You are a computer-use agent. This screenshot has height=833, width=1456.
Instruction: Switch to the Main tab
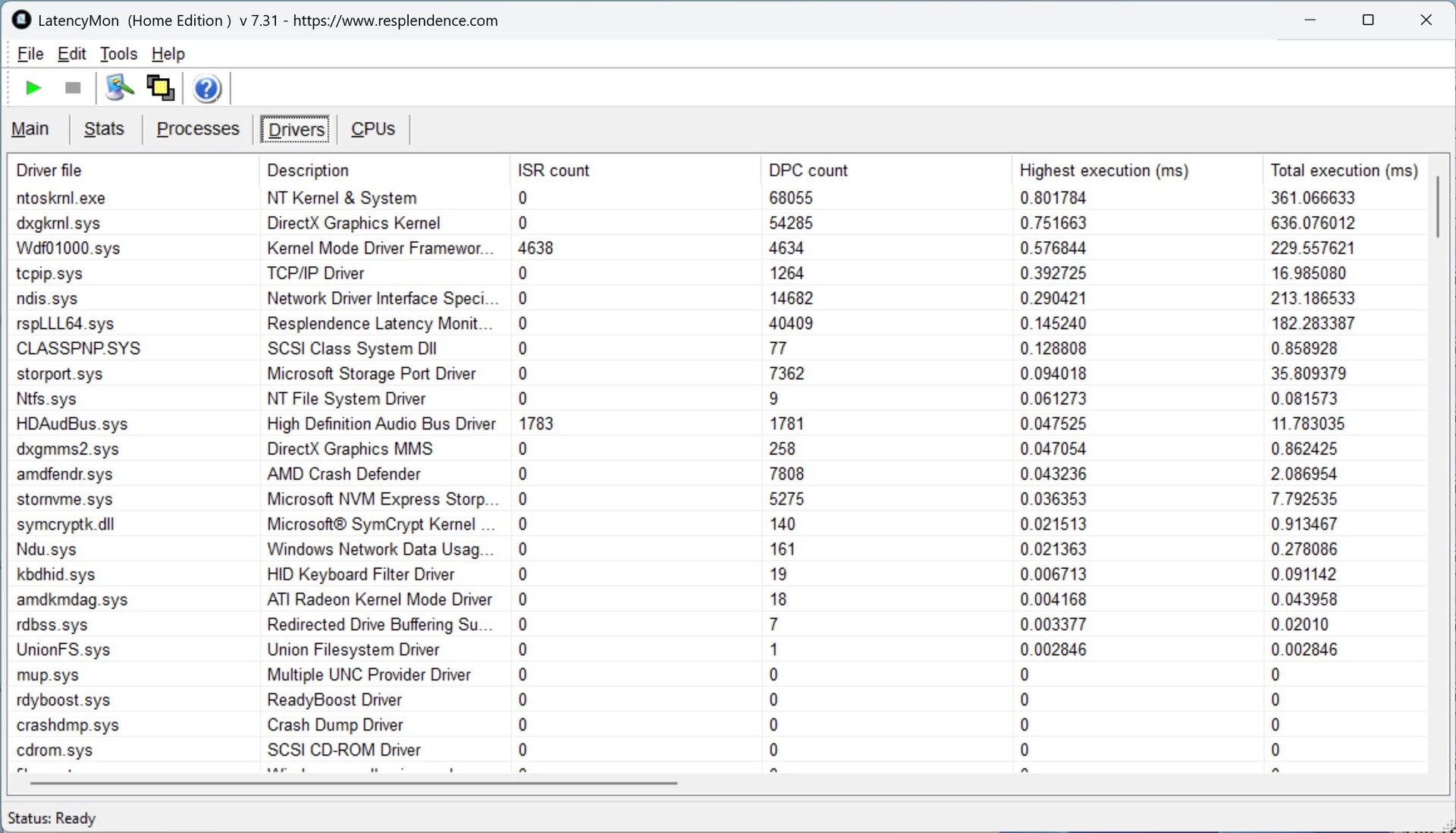(x=30, y=129)
